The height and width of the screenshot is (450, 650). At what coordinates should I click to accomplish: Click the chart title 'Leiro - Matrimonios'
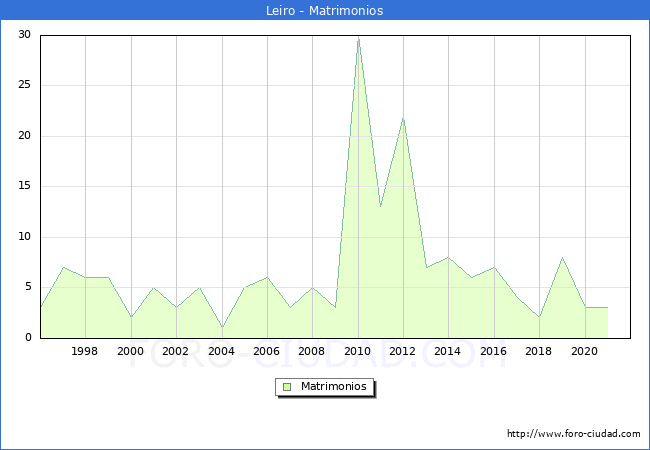[324, 10]
